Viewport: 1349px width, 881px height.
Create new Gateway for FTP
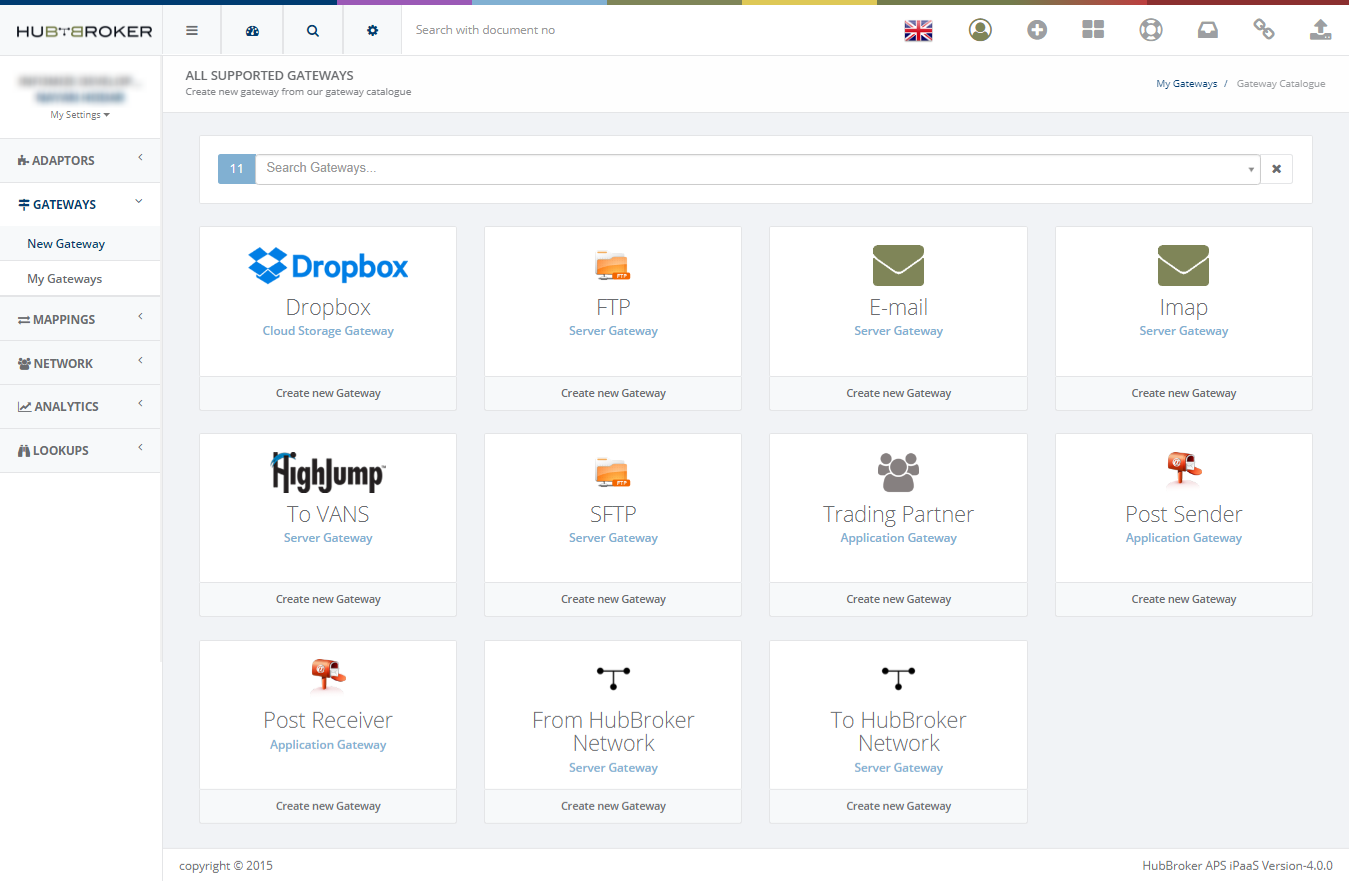point(613,393)
